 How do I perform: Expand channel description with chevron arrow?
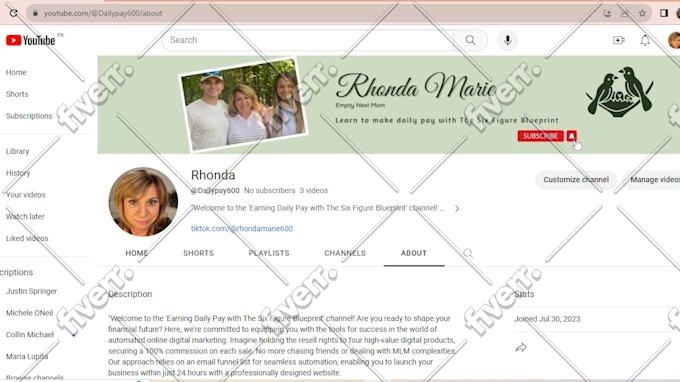click(457, 209)
